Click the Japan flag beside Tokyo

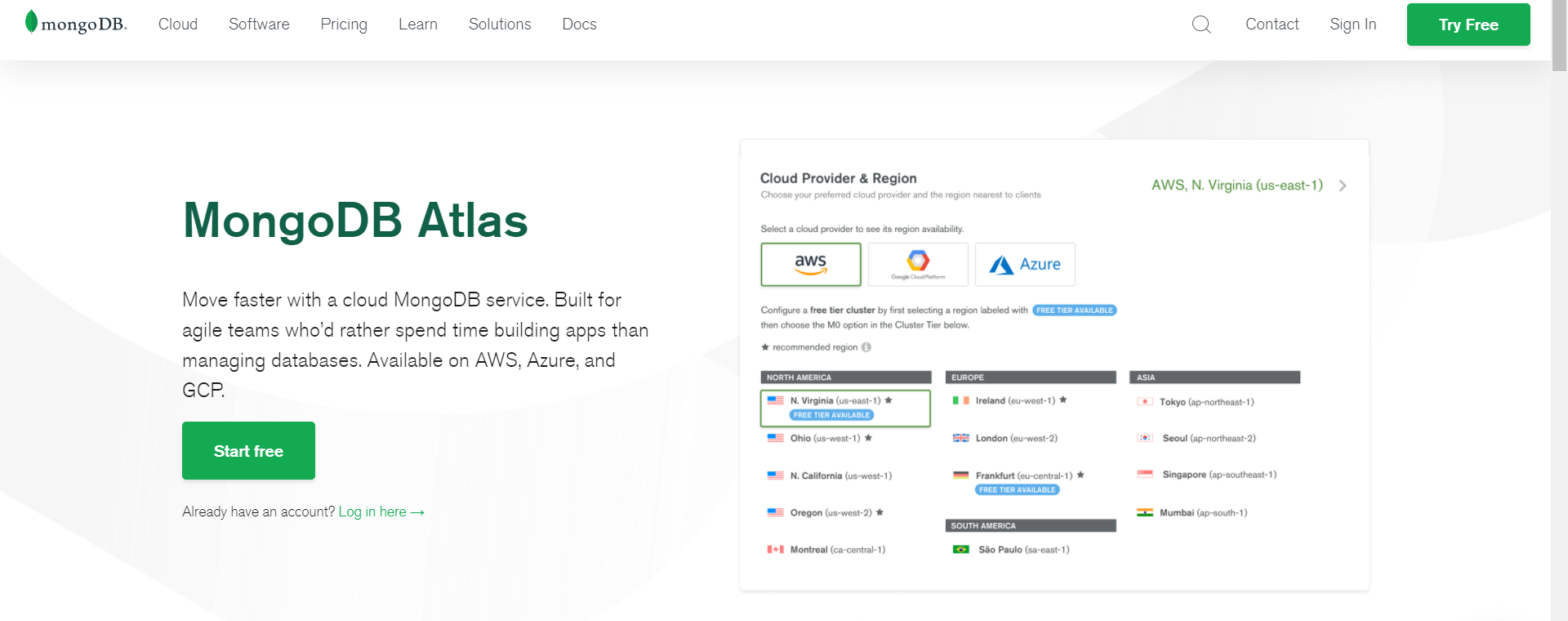point(1145,401)
